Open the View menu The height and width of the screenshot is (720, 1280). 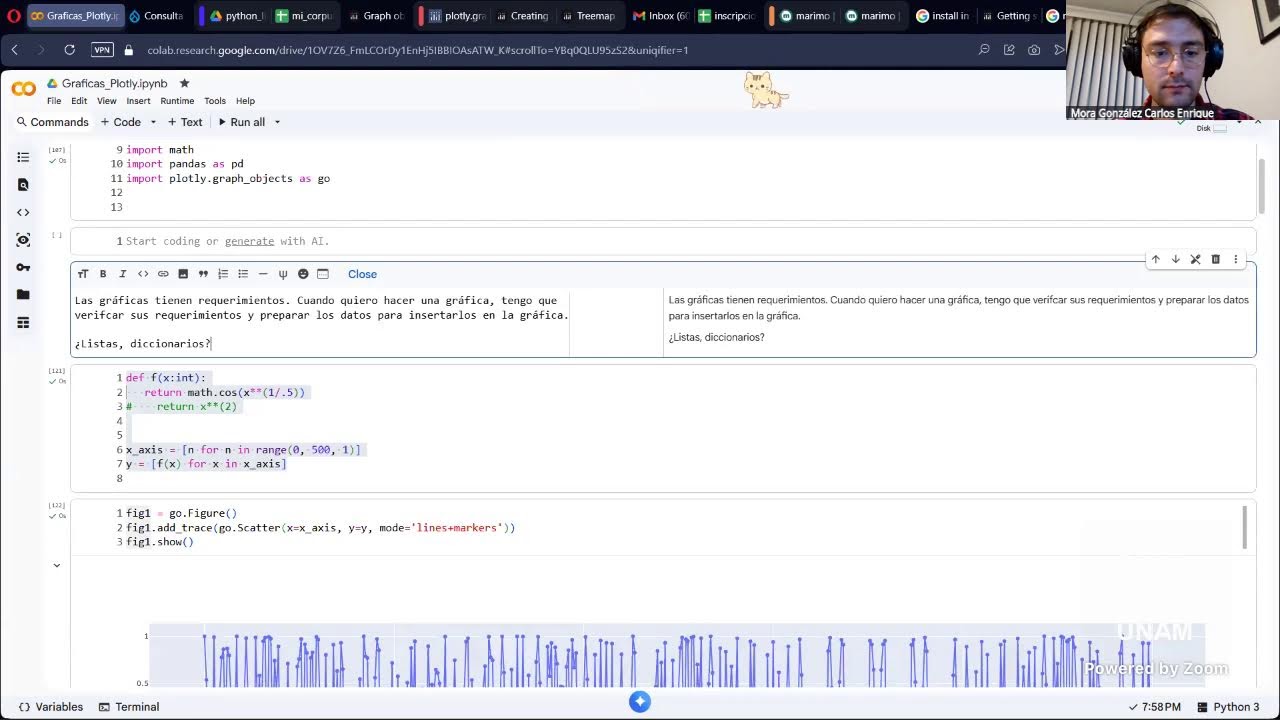tap(107, 101)
